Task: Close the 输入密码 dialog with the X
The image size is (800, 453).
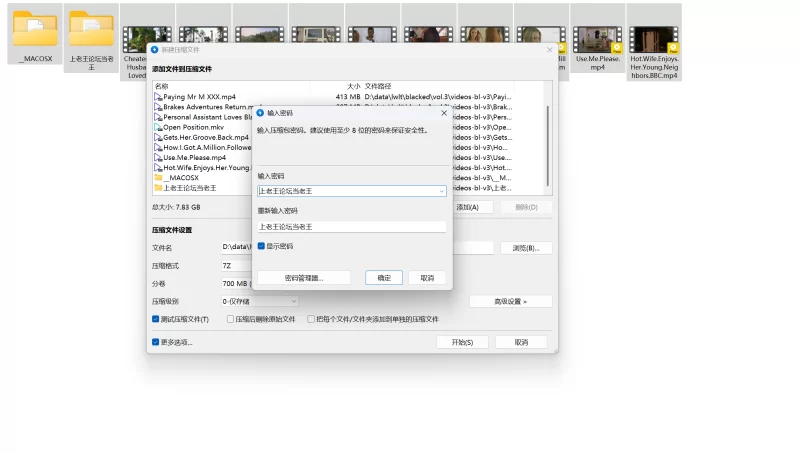Action: (x=444, y=113)
